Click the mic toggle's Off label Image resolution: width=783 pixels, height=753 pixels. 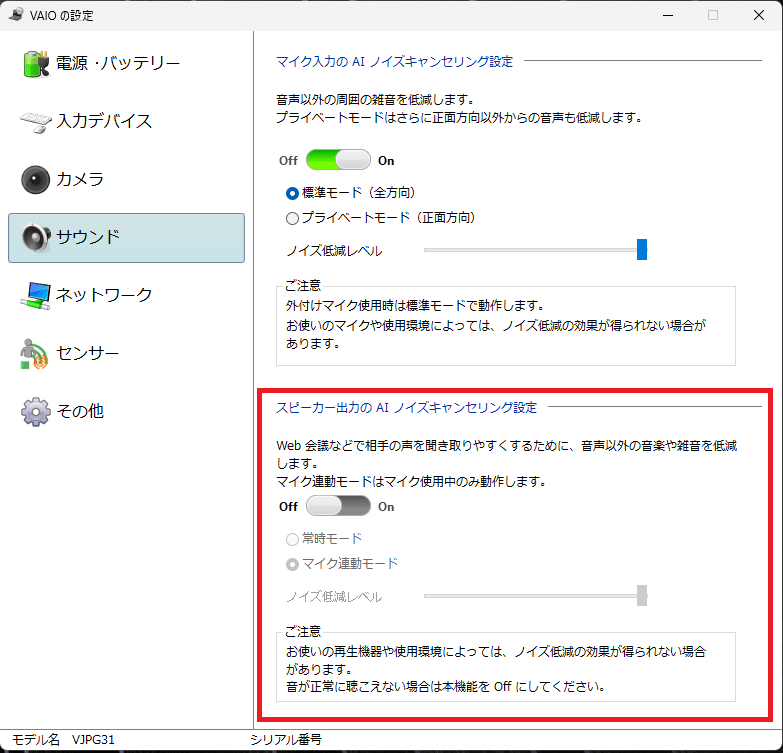pos(288,161)
